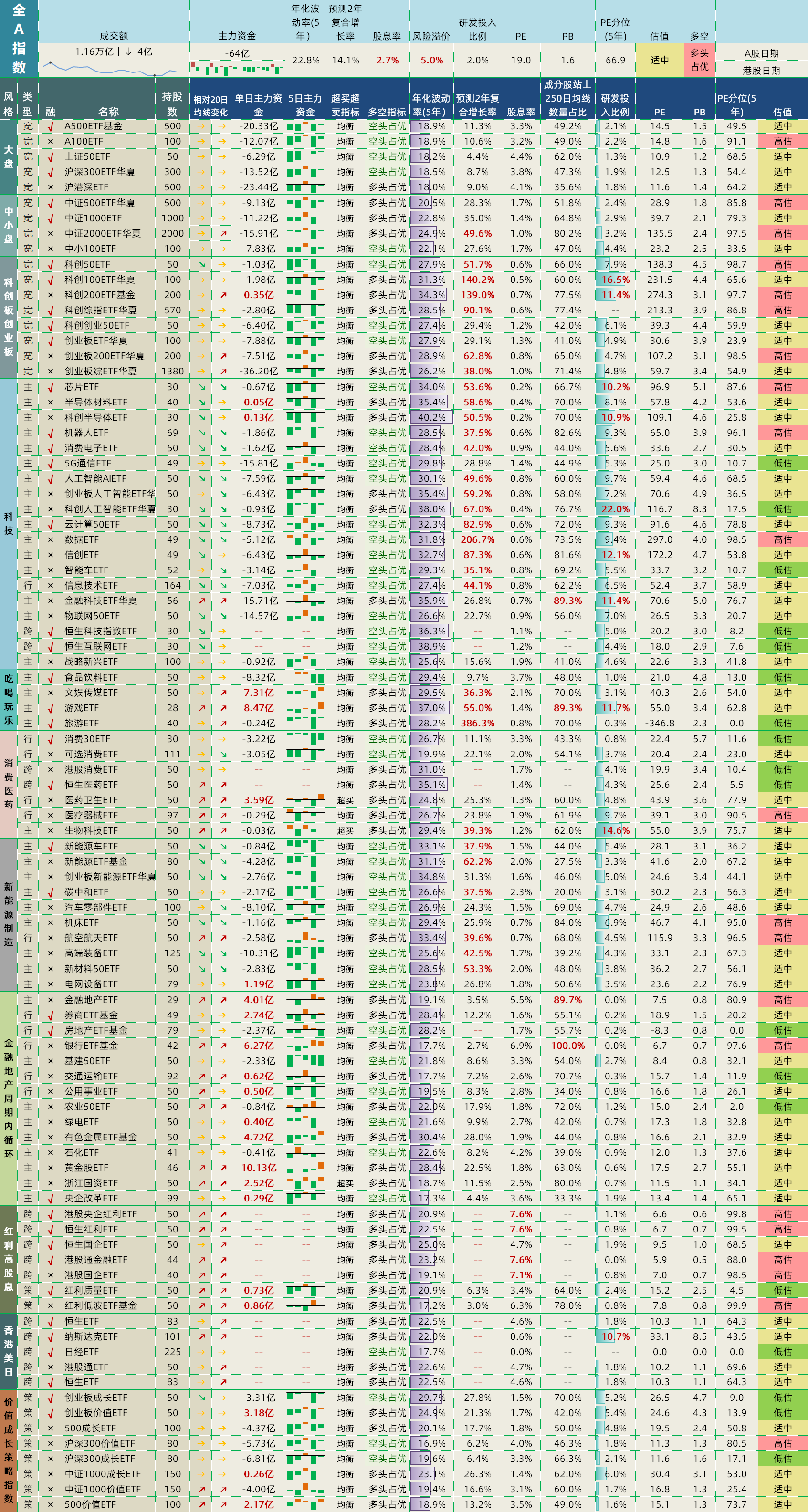Viewport: 808px width, 1512px height.
Task: Select the 红利低波ETF基金 name cell
Action: (x=109, y=1306)
